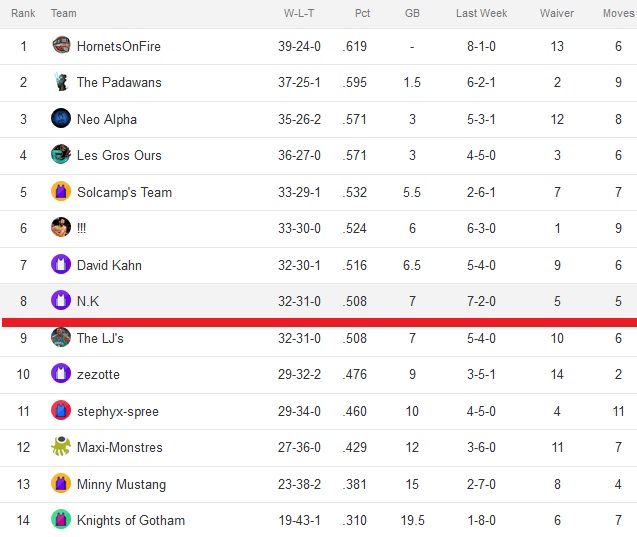Sort by the W-L-T column header
This screenshot has height=537, width=637.
pos(299,13)
